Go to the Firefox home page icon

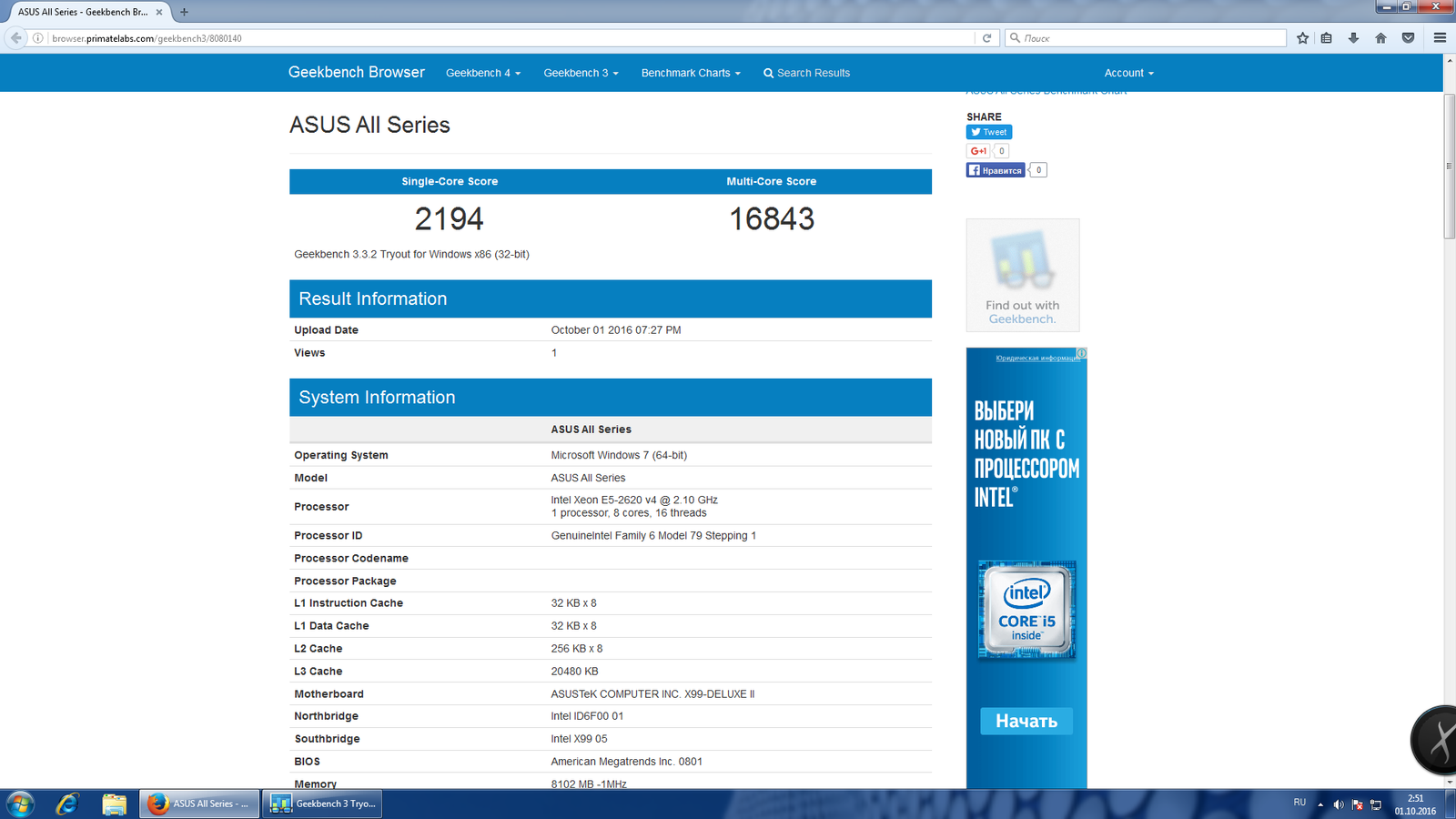coord(1381,38)
